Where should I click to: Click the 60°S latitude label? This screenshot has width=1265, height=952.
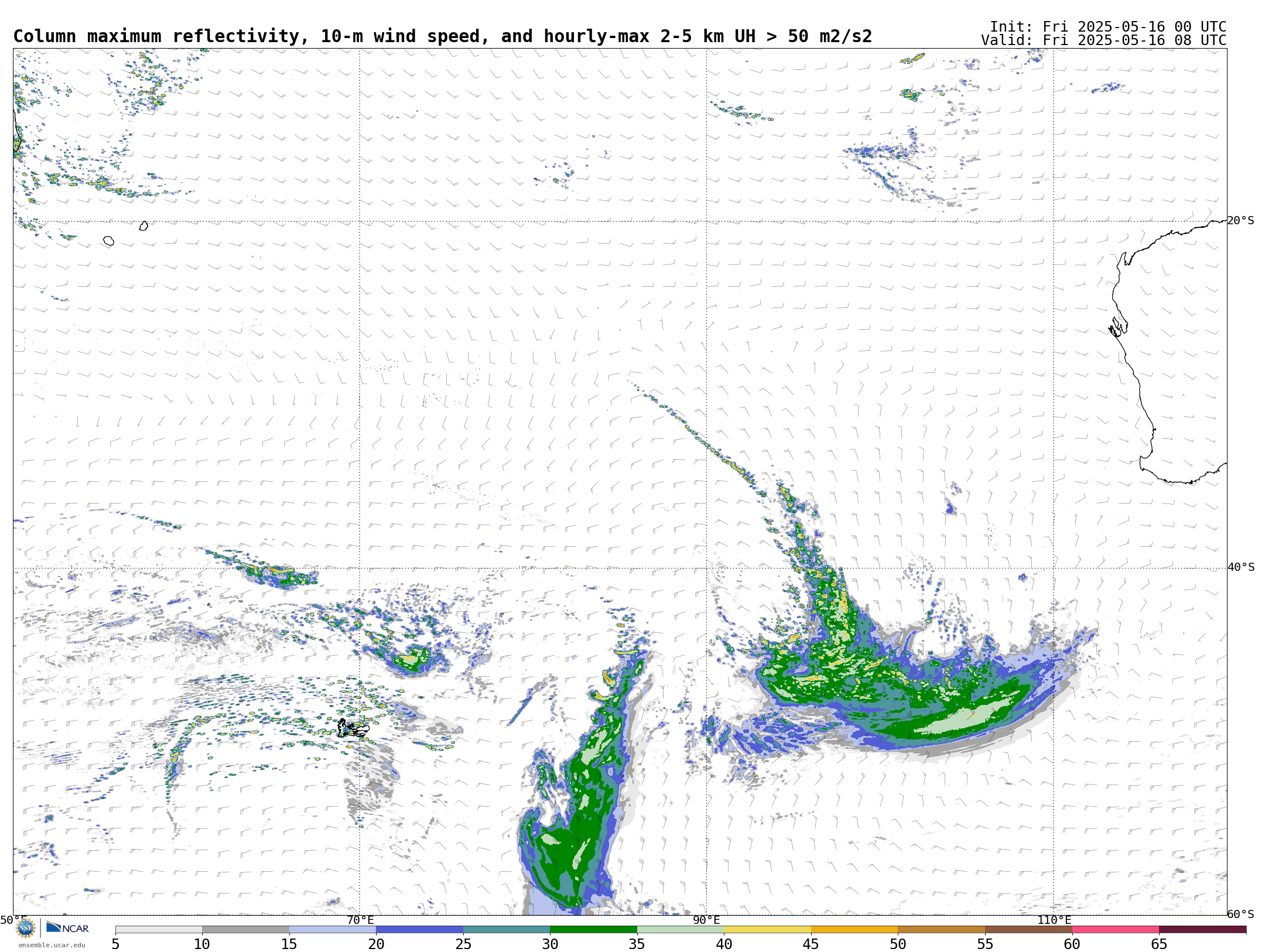(1240, 914)
